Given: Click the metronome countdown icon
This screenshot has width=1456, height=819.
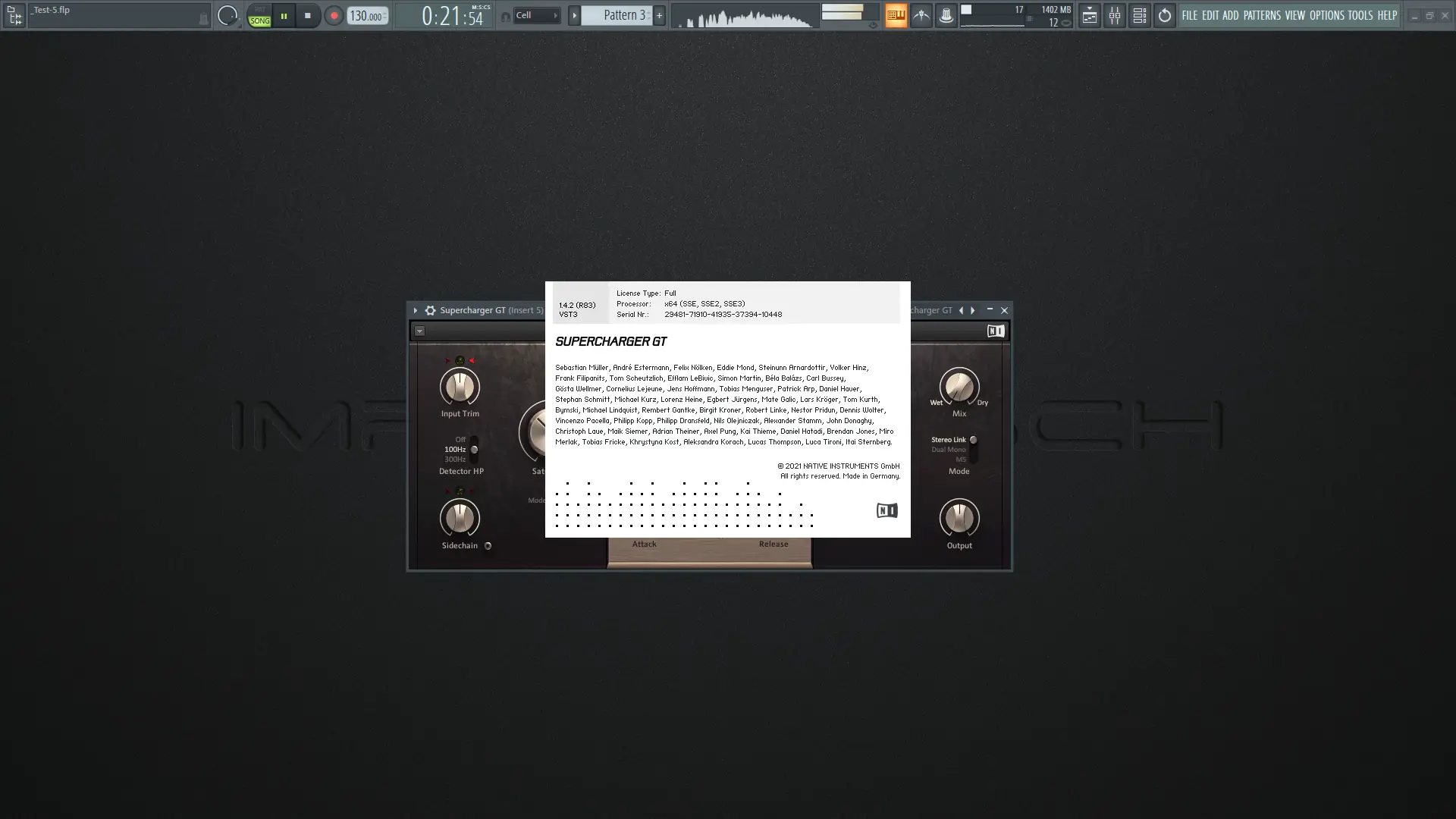Looking at the screenshot, I should [x=921, y=15].
